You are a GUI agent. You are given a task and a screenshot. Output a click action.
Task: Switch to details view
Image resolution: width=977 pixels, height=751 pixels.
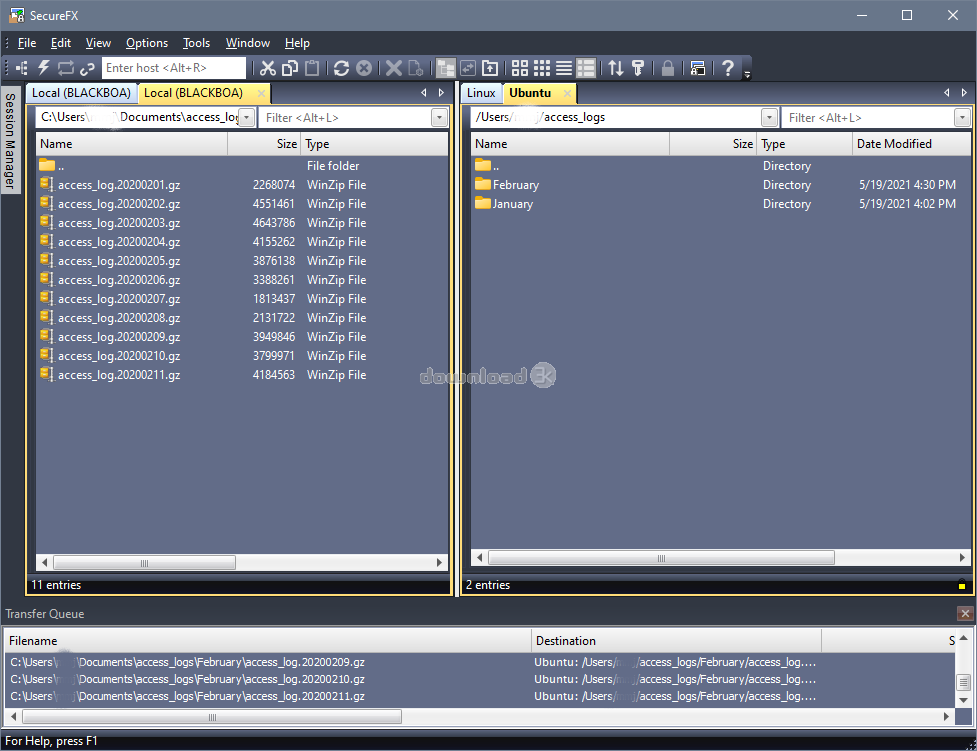[x=586, y=68]
